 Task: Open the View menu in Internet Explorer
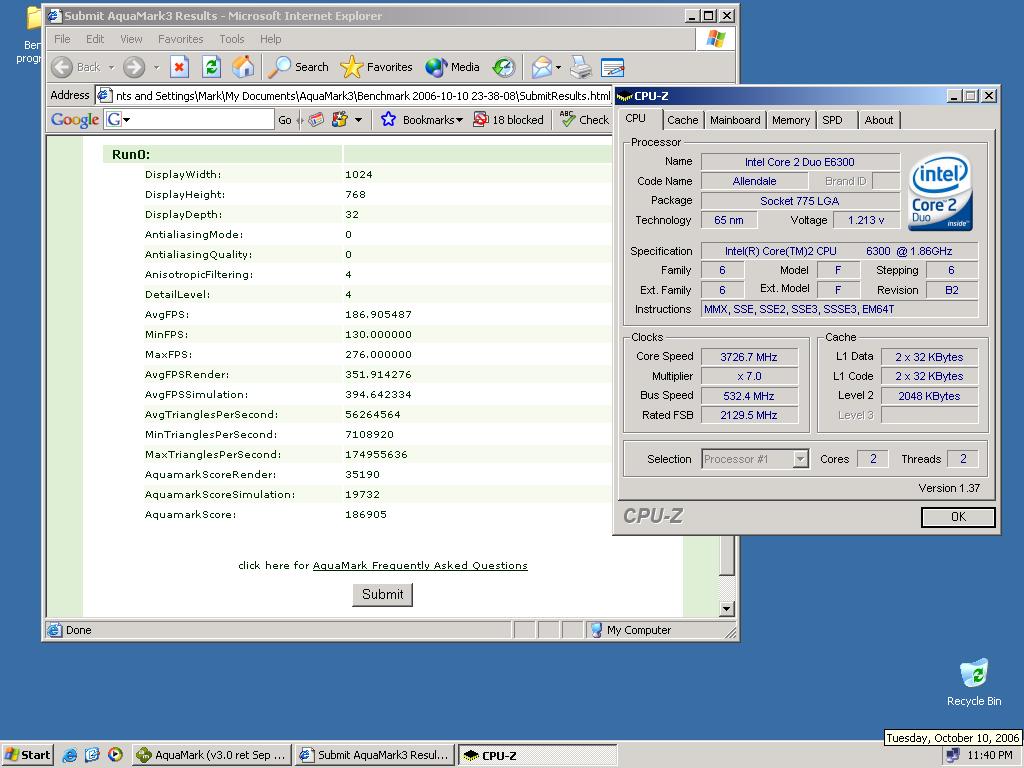point(131,39)
